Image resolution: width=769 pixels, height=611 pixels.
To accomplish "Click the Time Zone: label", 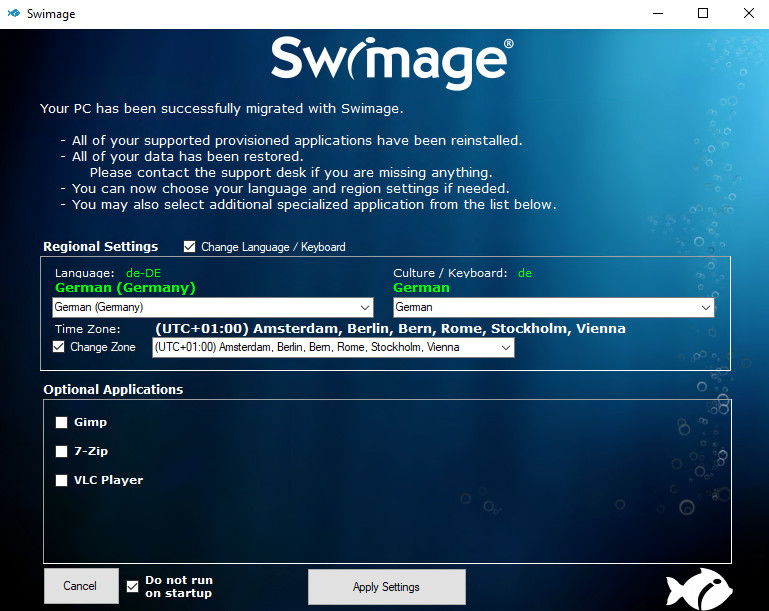I will 87,329.
